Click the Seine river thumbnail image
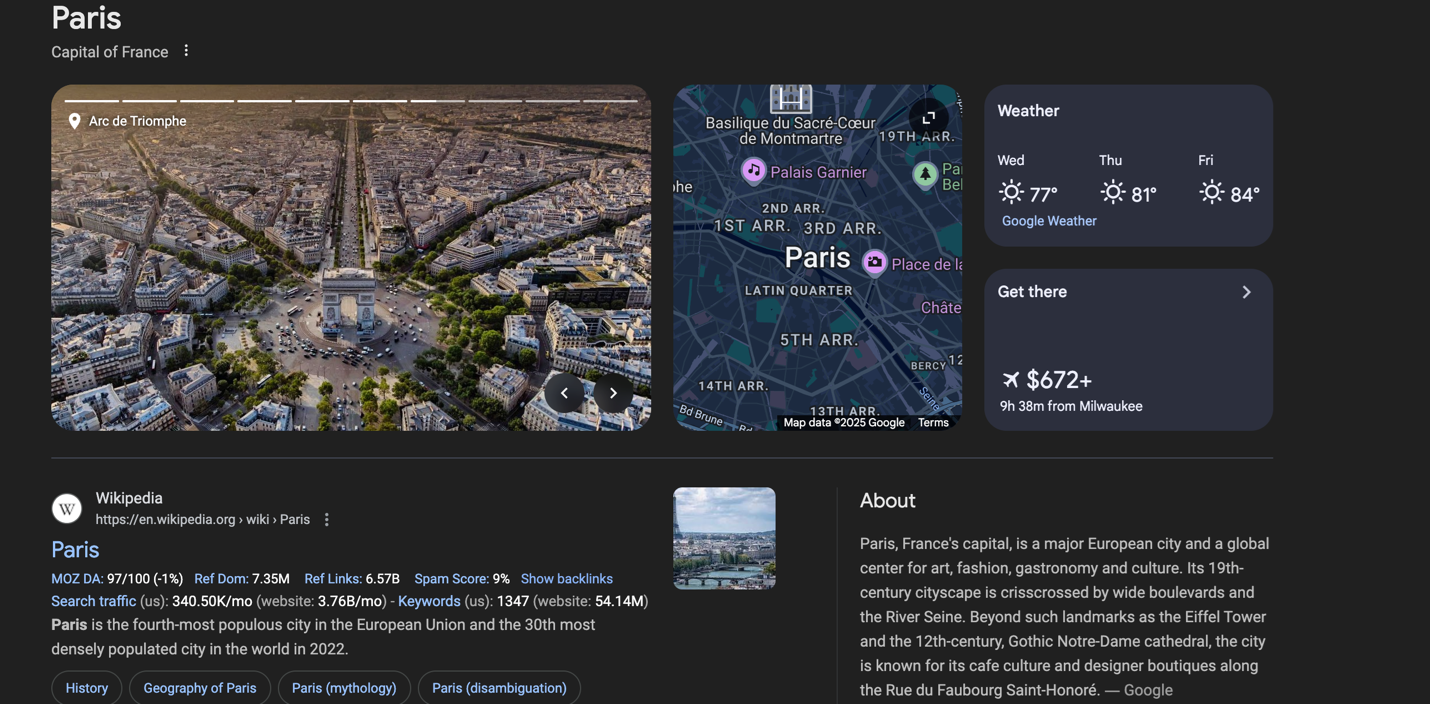Screen dimensions: 1430x704 pos(724,538)
